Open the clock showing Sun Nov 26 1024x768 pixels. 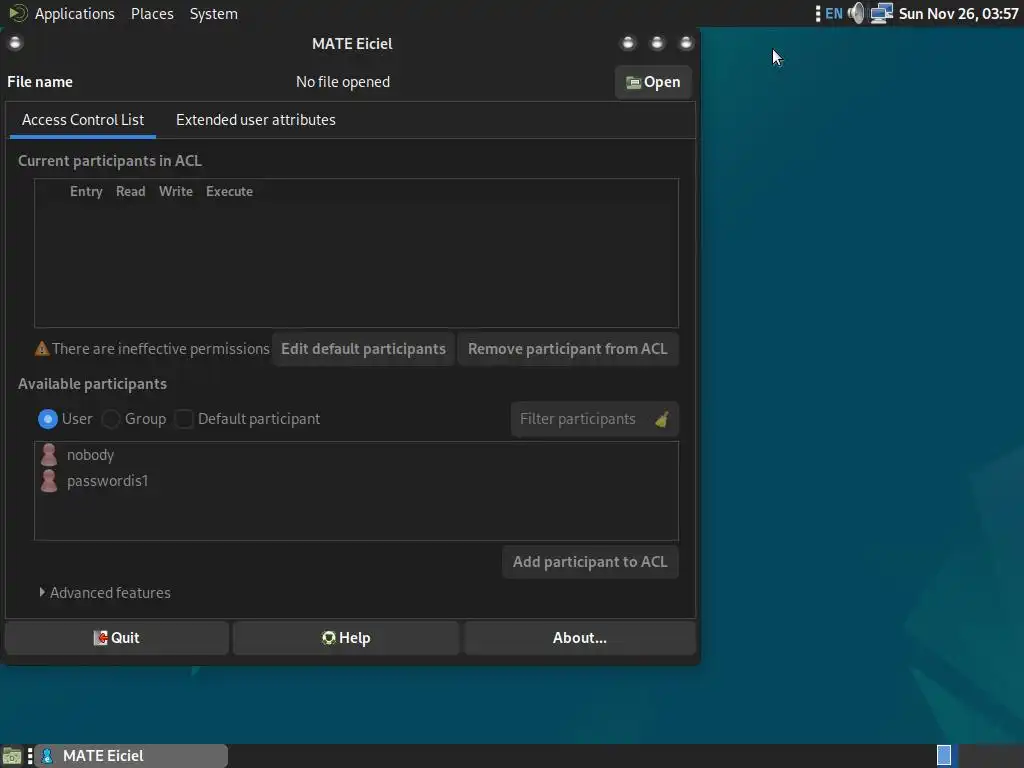[958, 14]
